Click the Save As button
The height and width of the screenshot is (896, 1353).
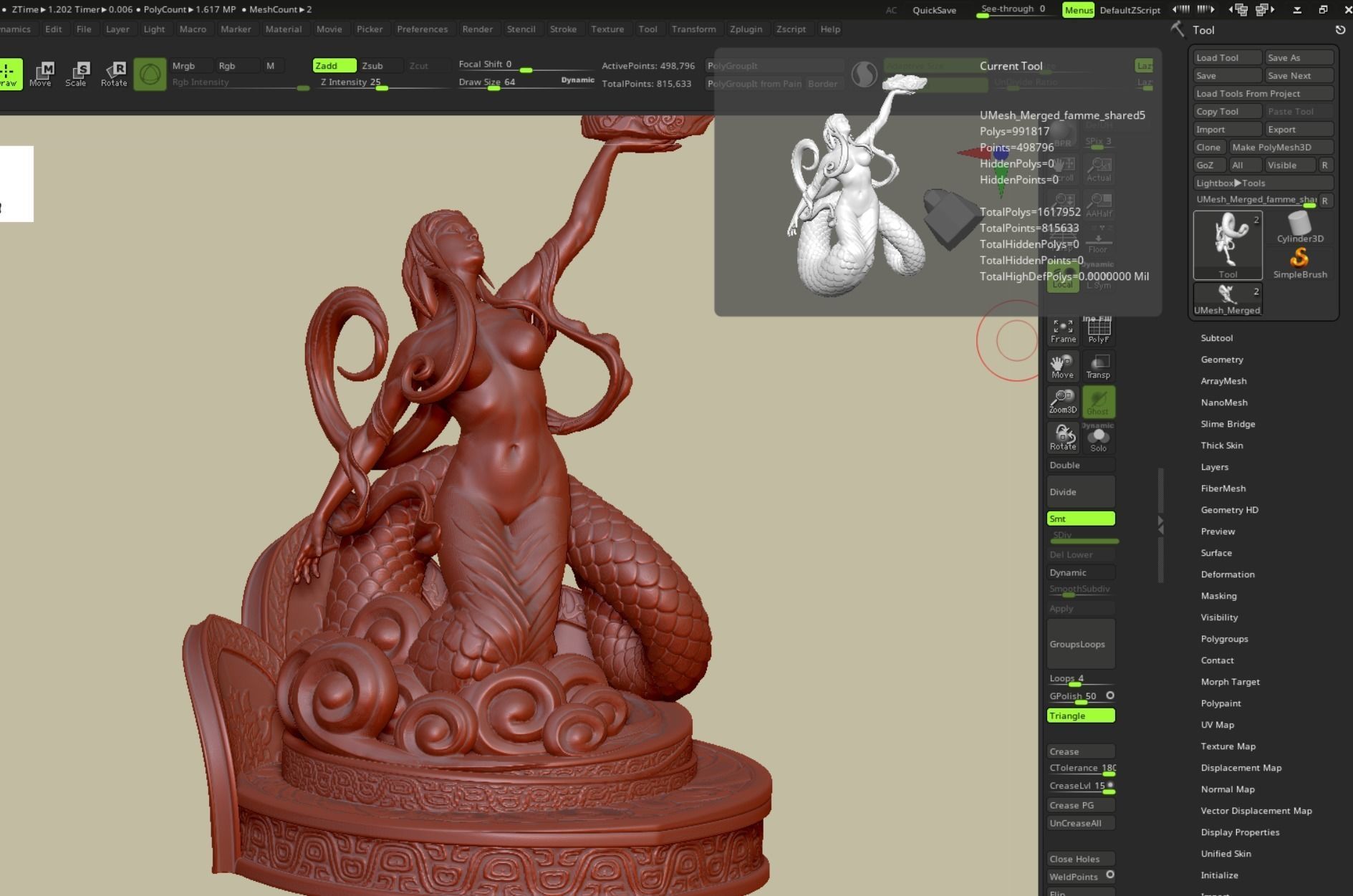coord(1299,57)
